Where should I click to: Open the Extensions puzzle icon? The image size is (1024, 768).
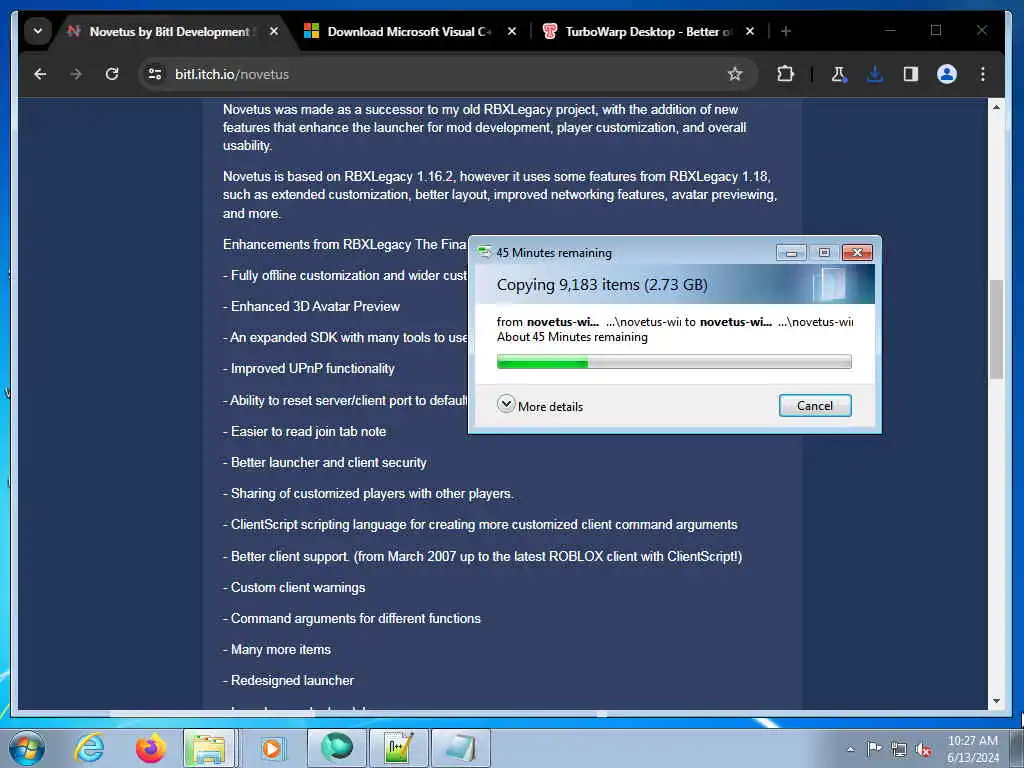tap(785, 74)
